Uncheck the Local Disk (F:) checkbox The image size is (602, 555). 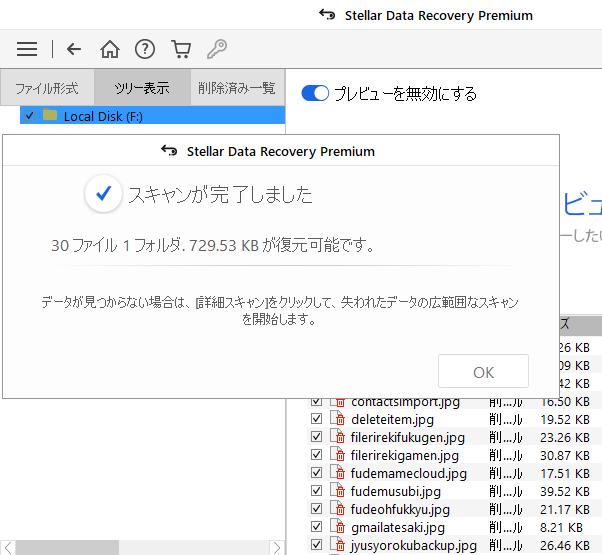coord(29,116)
